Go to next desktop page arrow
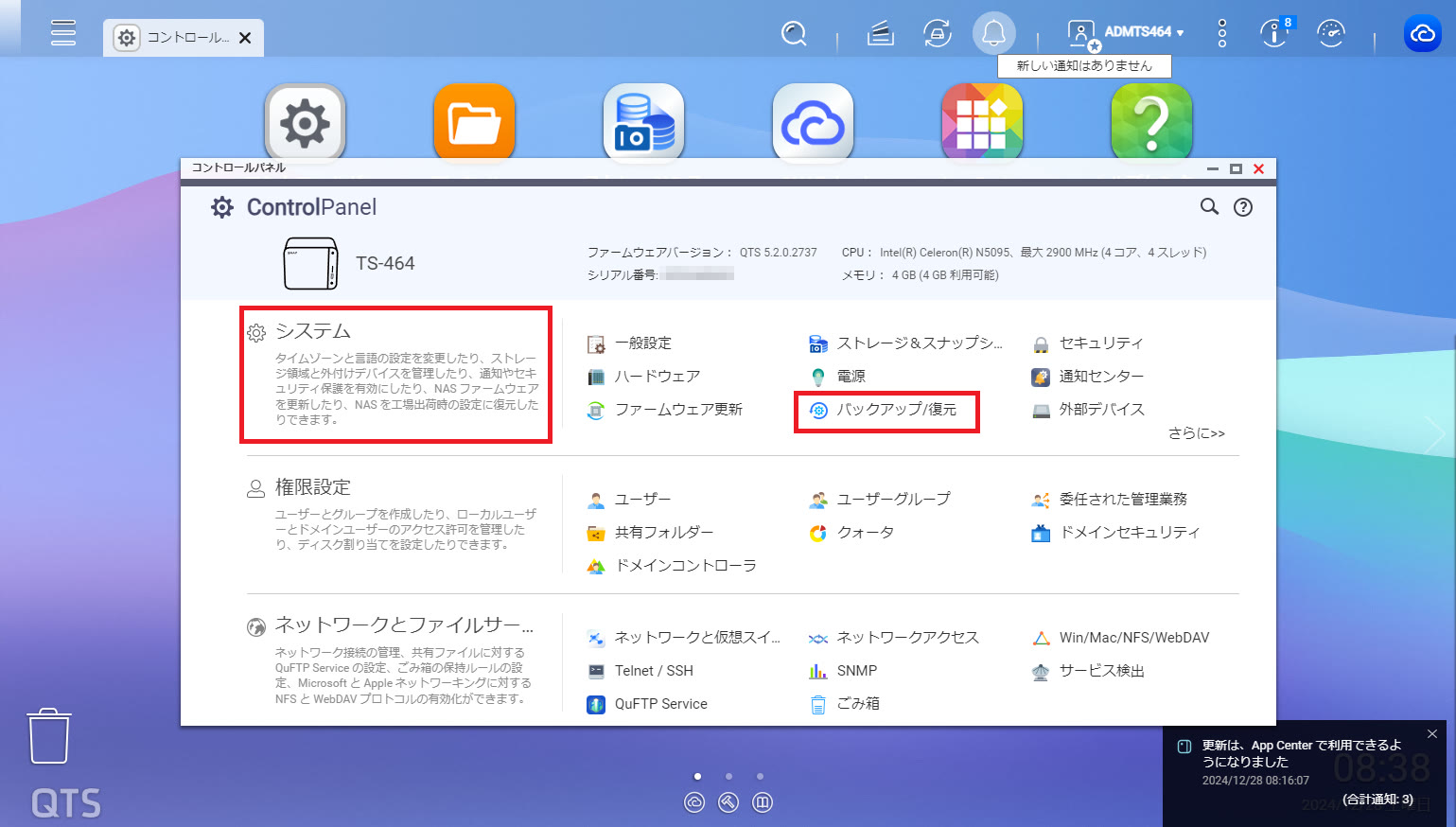Image resolution: width=1456 pixels, height=827 pixels. coord(1434,434)
